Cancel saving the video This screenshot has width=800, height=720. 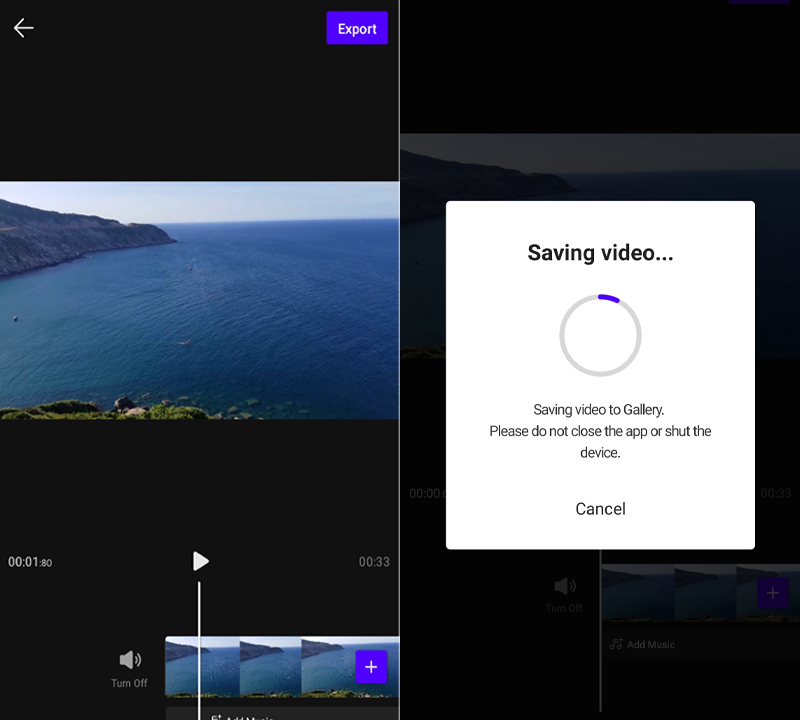(x=600, y=509)
